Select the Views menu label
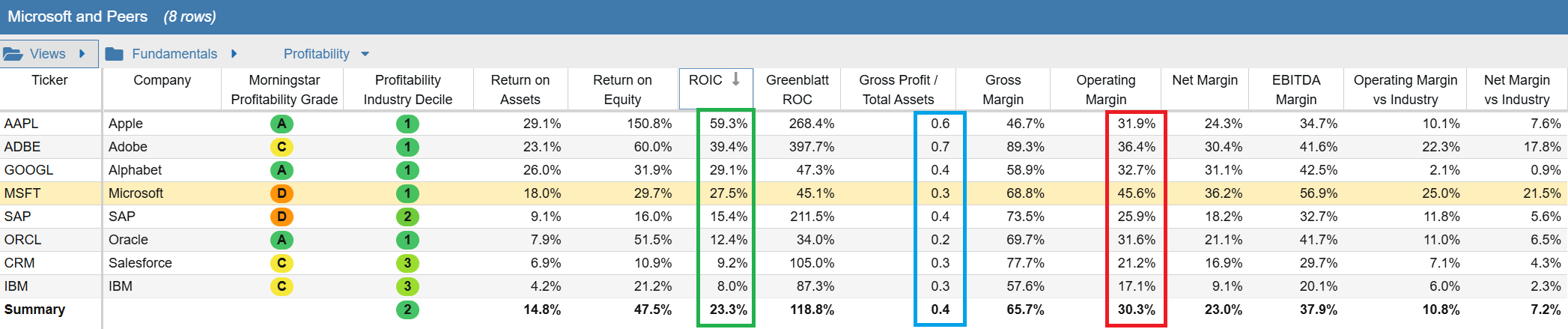 pos(48,54)
